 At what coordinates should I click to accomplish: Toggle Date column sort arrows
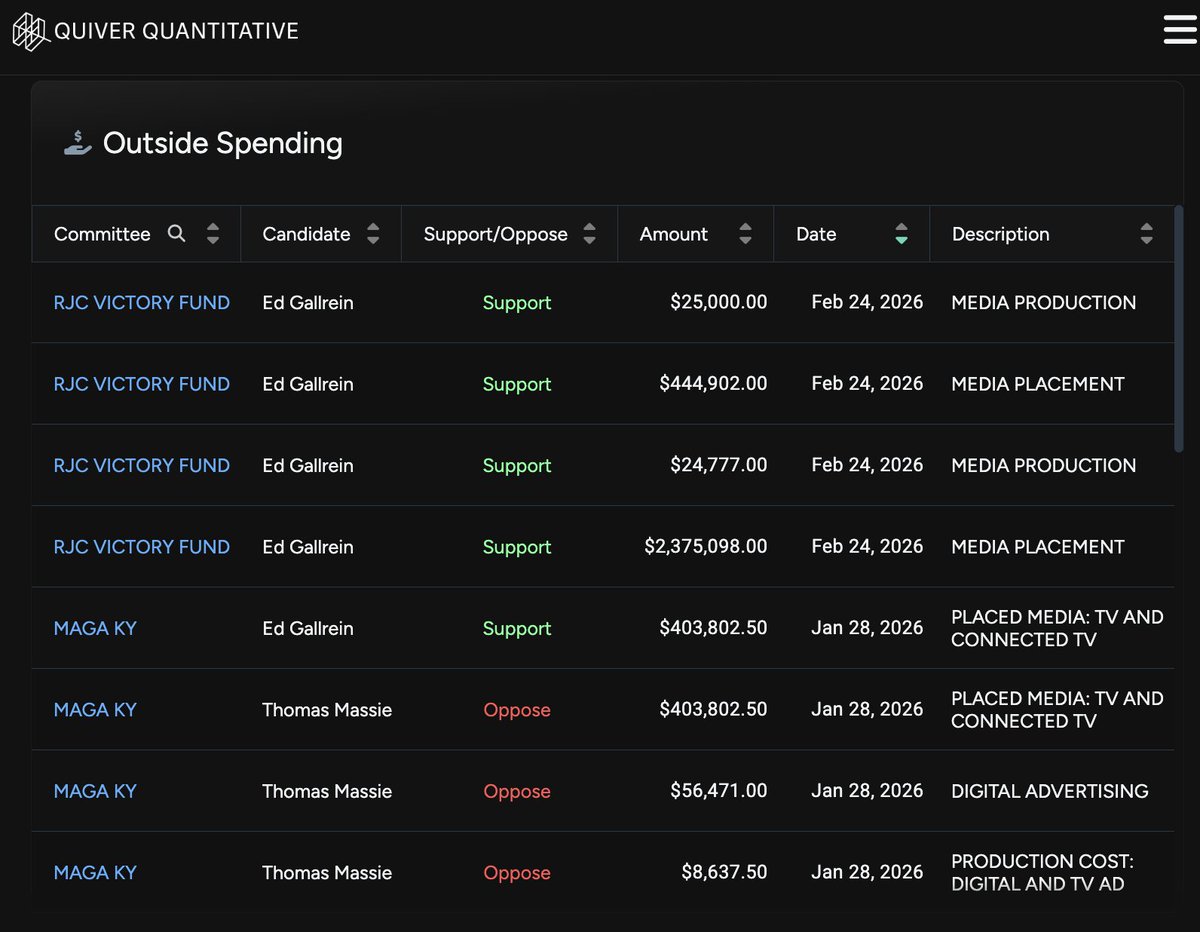pyautogui.click(x=901, y=234)
